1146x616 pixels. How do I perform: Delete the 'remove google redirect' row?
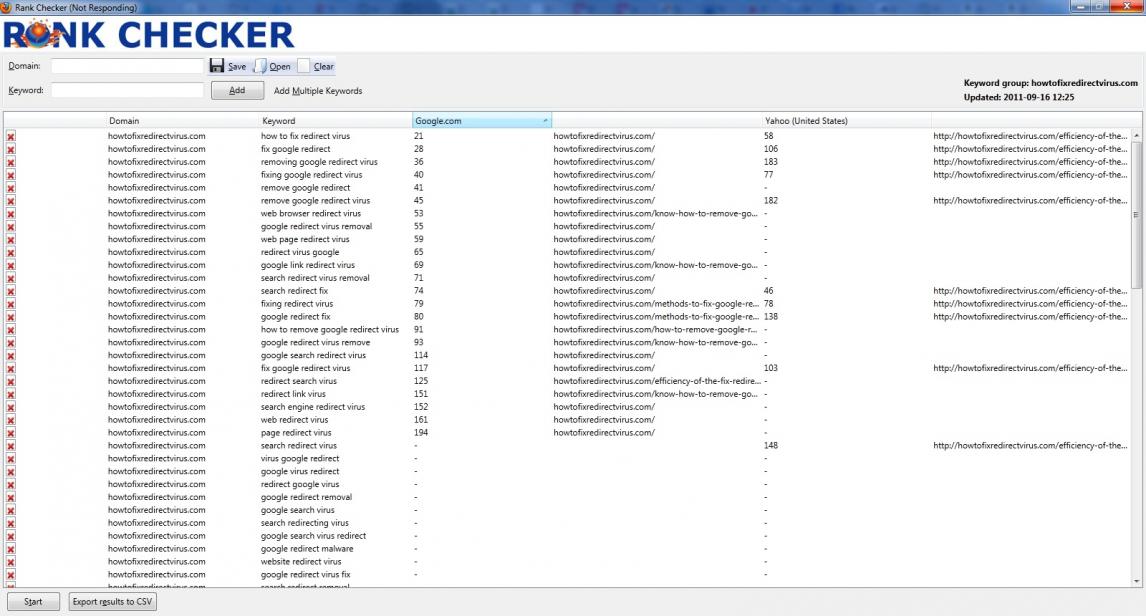(x=11, y=188)
